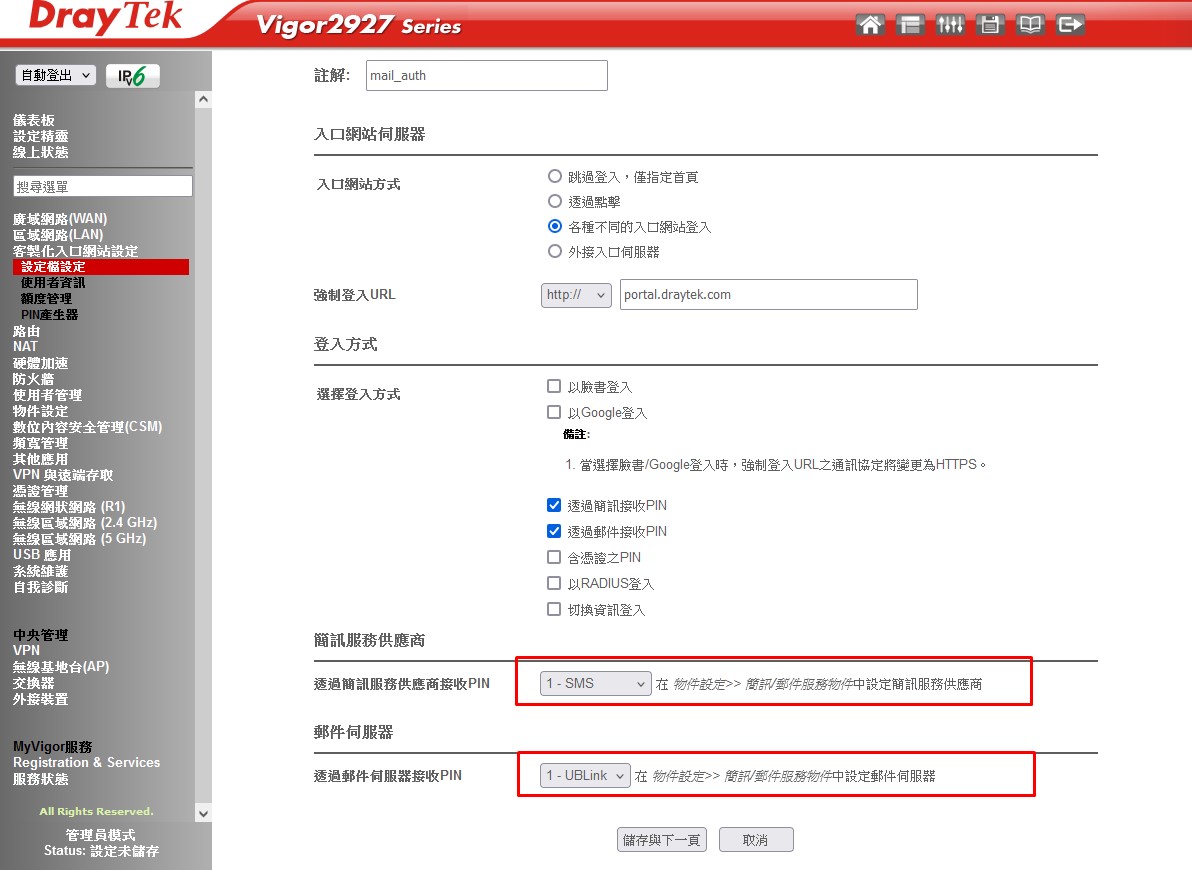The height and width of the screenshot is (870, 1192).
Task: Click the 儲存與下一頁 button
Action: coord(662,840)
